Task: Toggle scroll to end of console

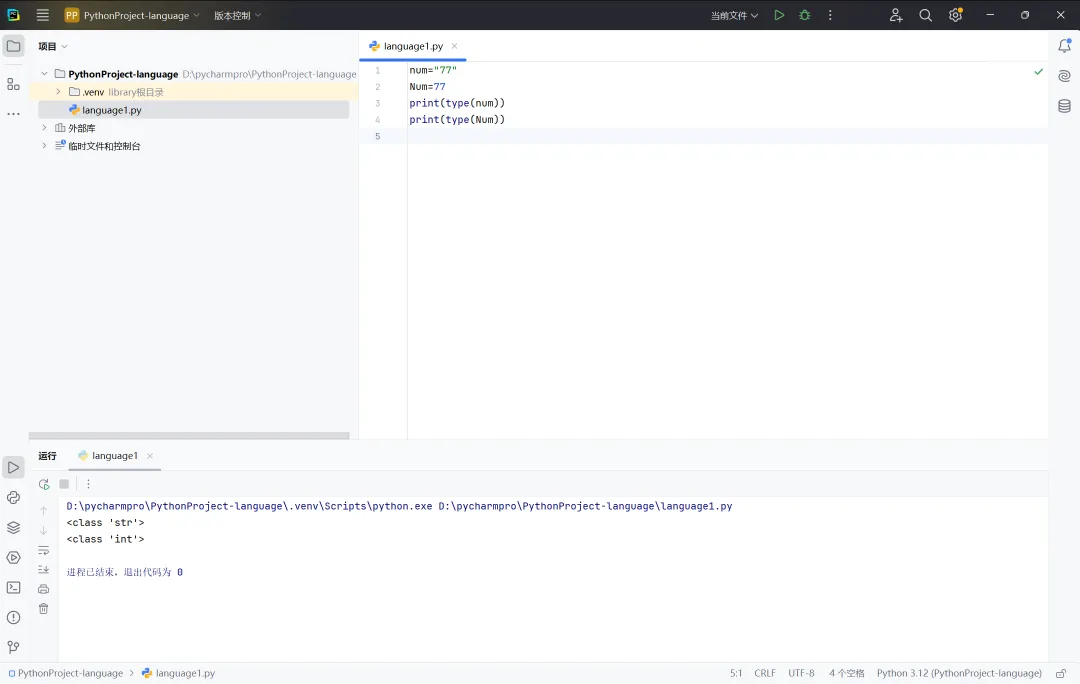Action: tap(43, 570)
